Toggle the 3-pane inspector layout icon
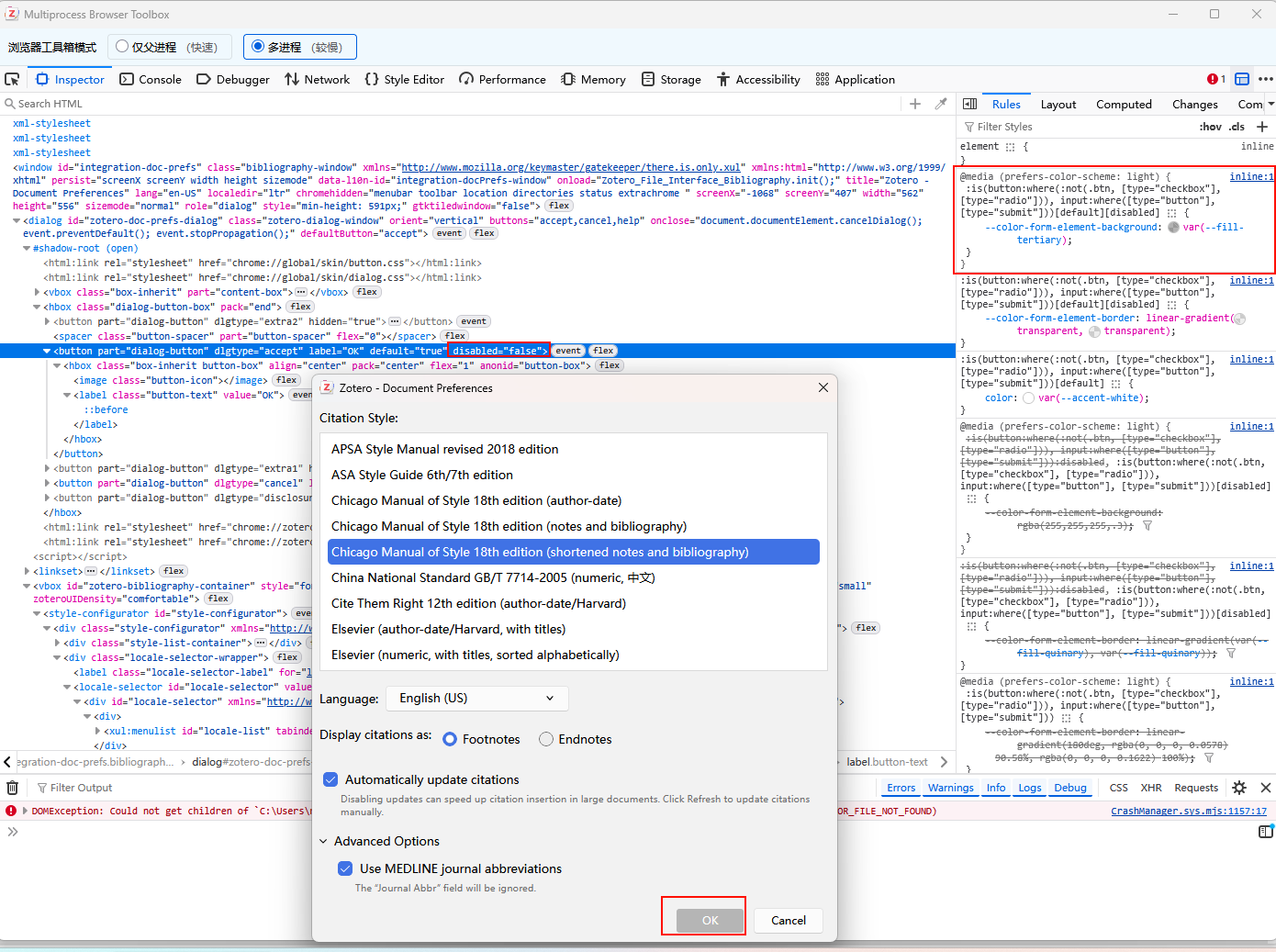This screenshot has width=1276, height=952. click(x=969, y=104)
